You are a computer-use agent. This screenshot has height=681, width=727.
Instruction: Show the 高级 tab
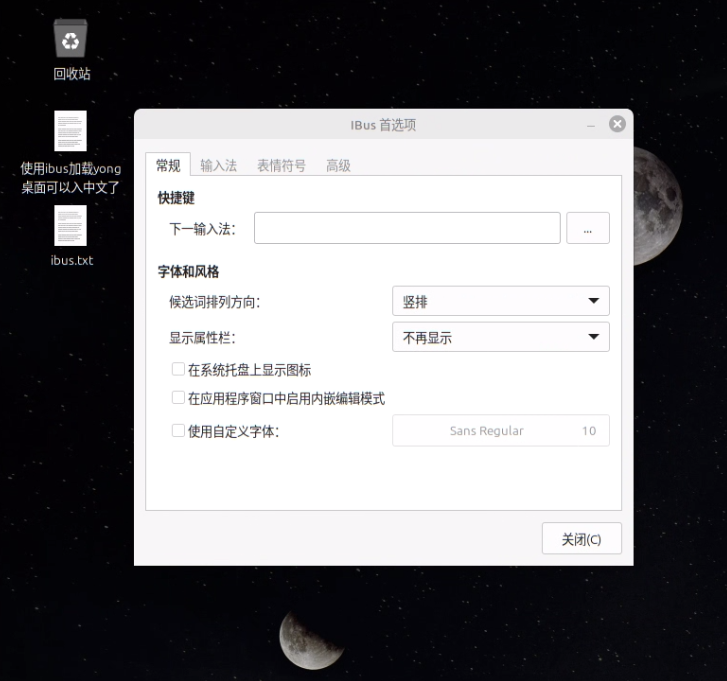(x=338, y=165)
